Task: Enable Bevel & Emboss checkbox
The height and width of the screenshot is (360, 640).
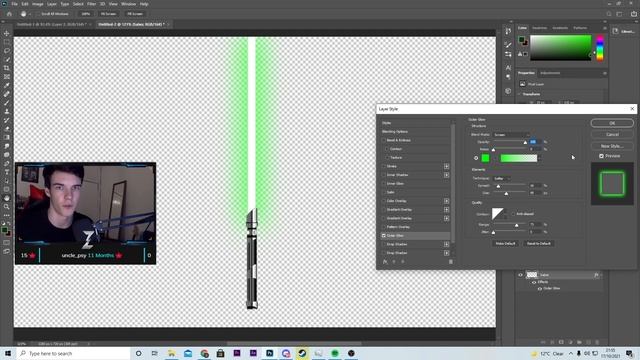Action: click(x=384, y=140)
